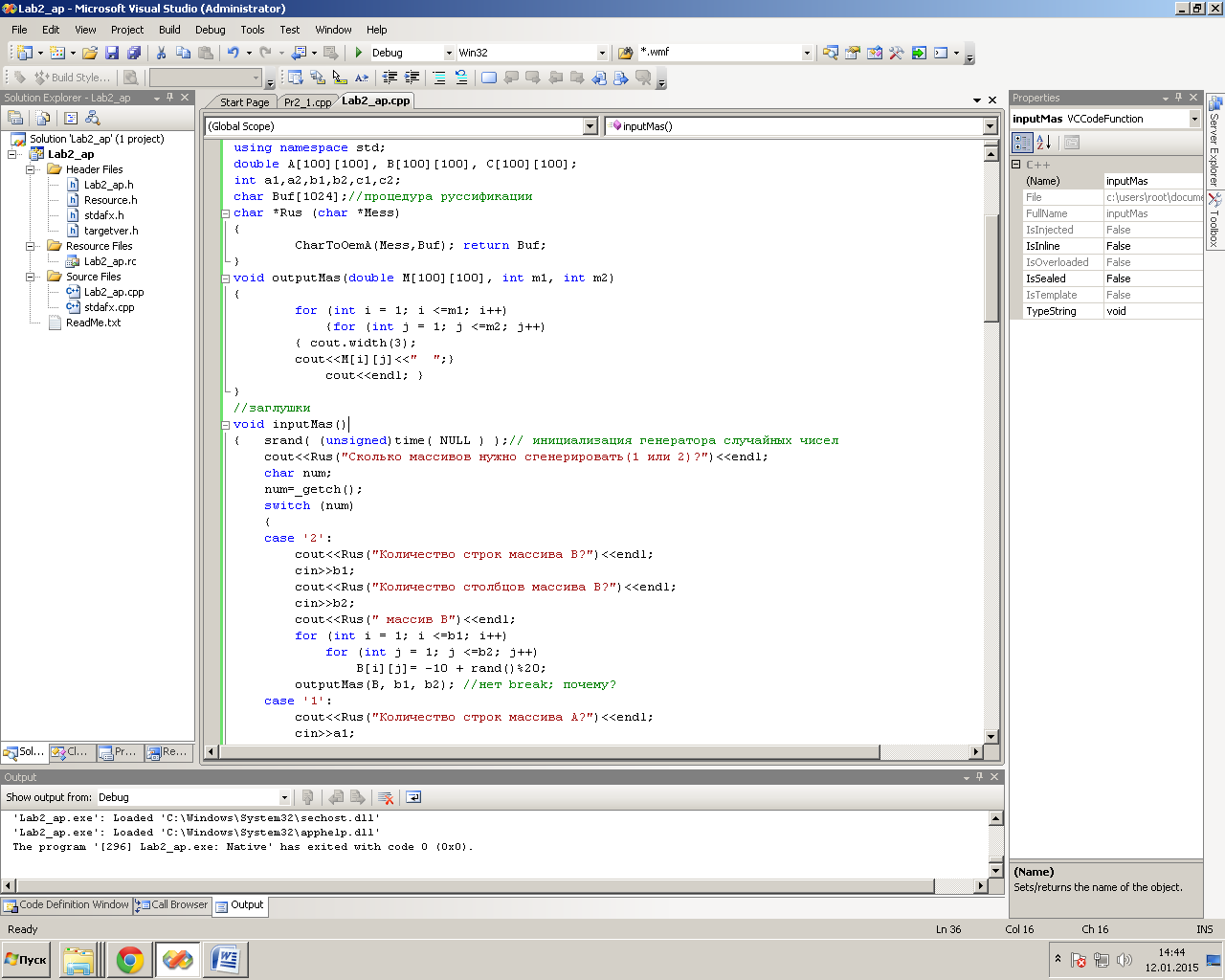Viewport: 1225px width, 980px height.
Task: Close the active document with the X button
Action: tap(992, 100)
